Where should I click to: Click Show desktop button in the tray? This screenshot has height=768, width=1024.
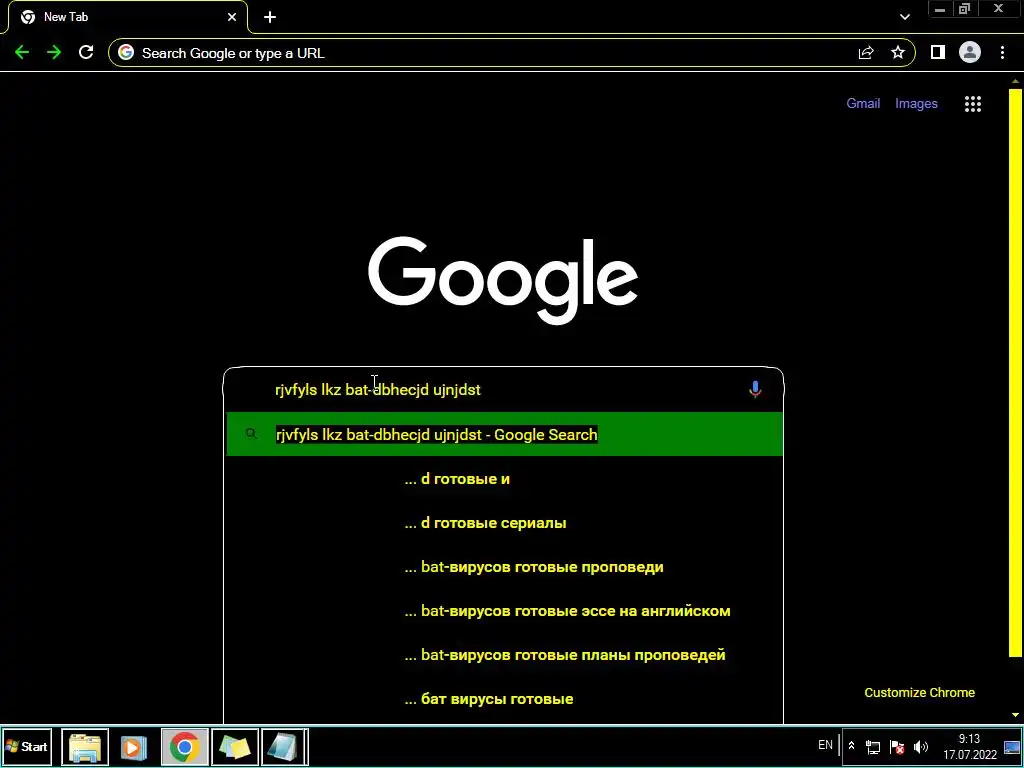click(1012, 746)
